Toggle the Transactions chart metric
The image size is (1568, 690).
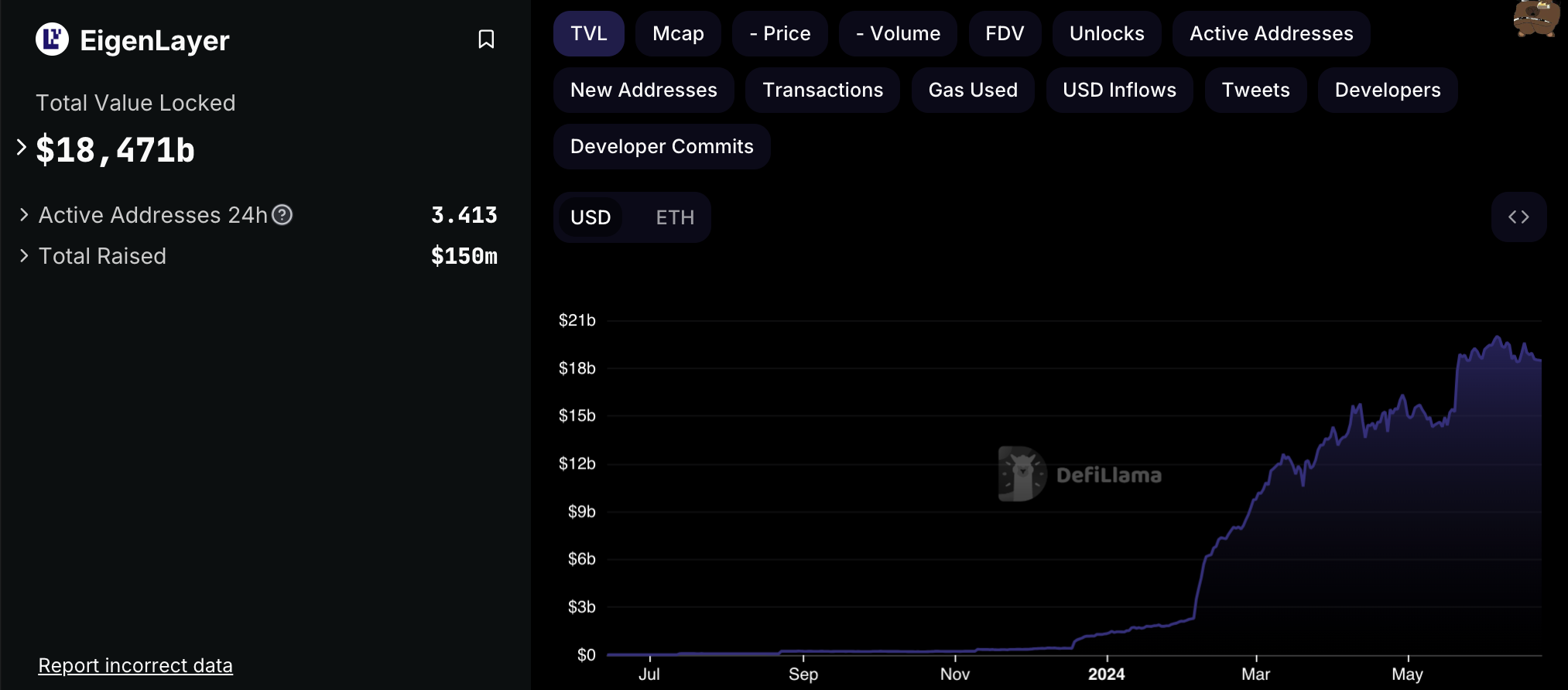tap(823, 91)
